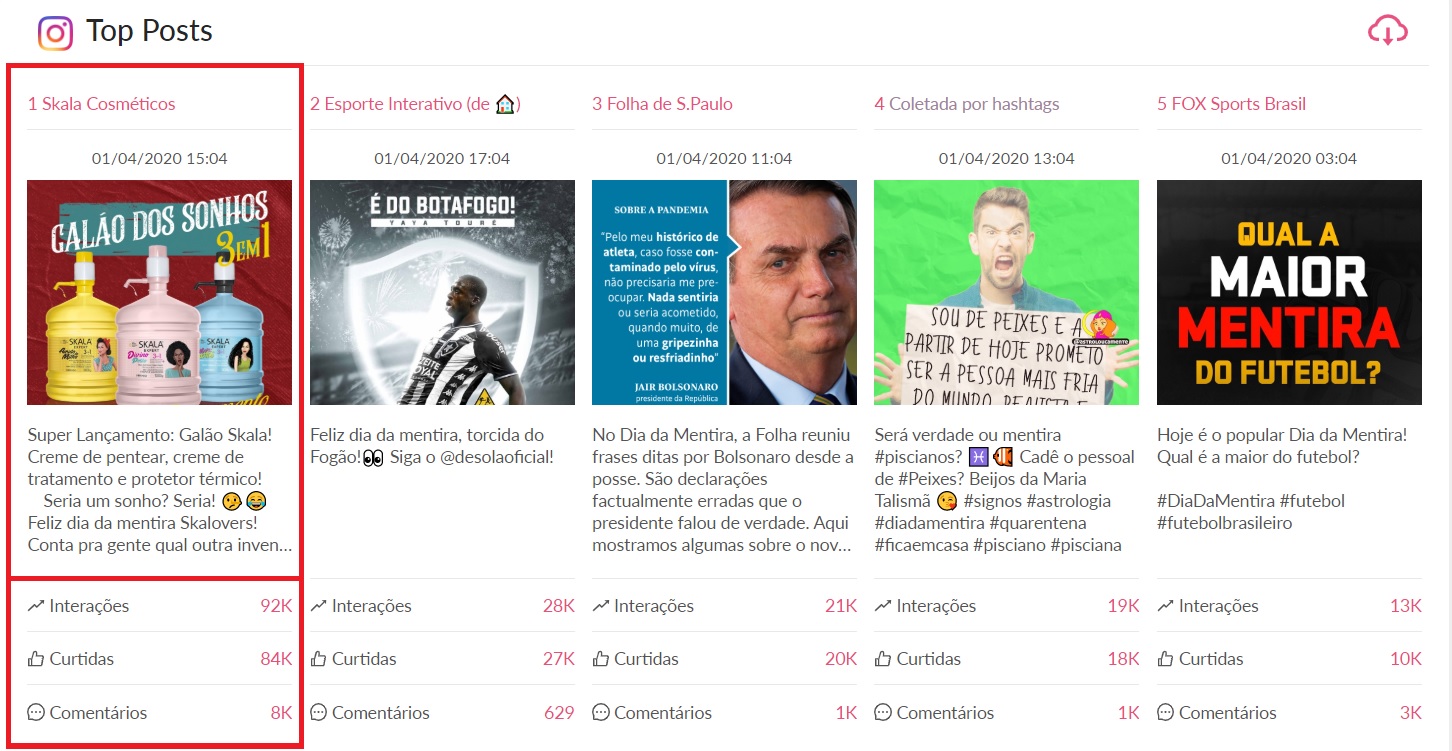1452x751 pixels.
Task: Open the Skala Cosméticos profile link
Action: (101, 104)
